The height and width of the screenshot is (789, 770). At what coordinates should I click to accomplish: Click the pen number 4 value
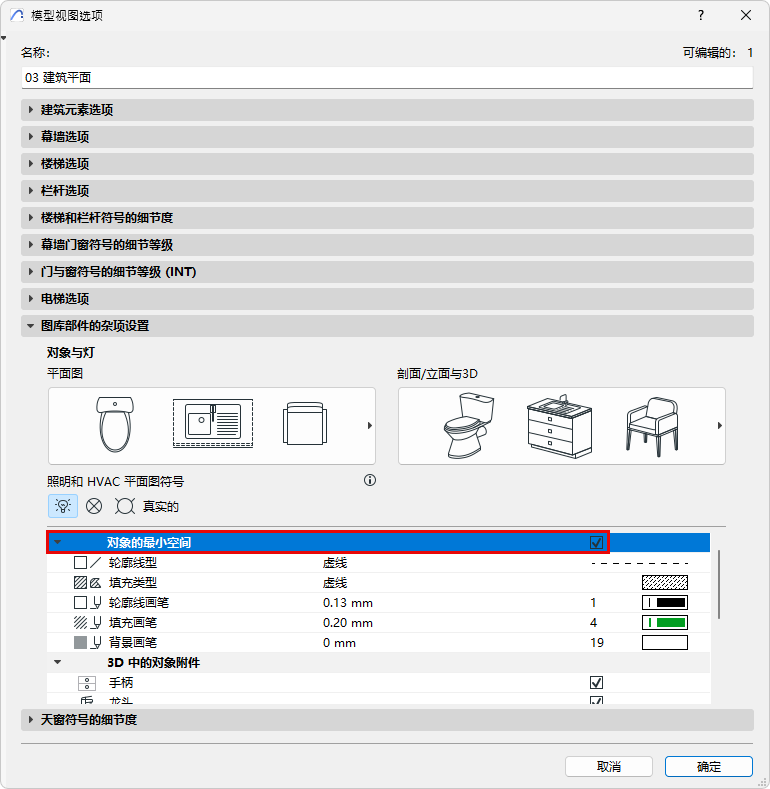point(593,623)
